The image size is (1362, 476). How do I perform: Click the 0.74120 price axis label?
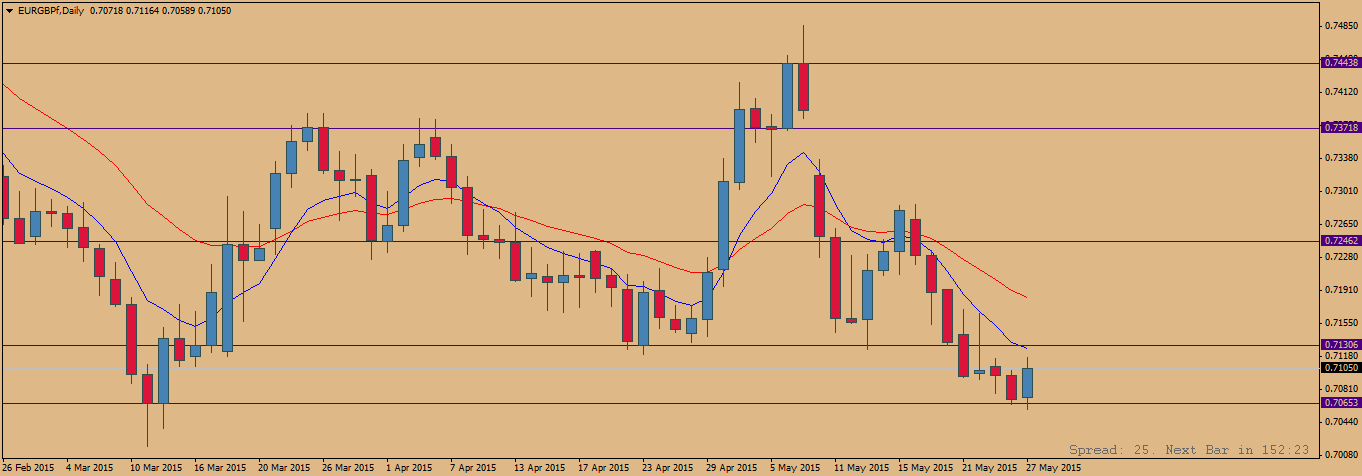click(1341, 91)
